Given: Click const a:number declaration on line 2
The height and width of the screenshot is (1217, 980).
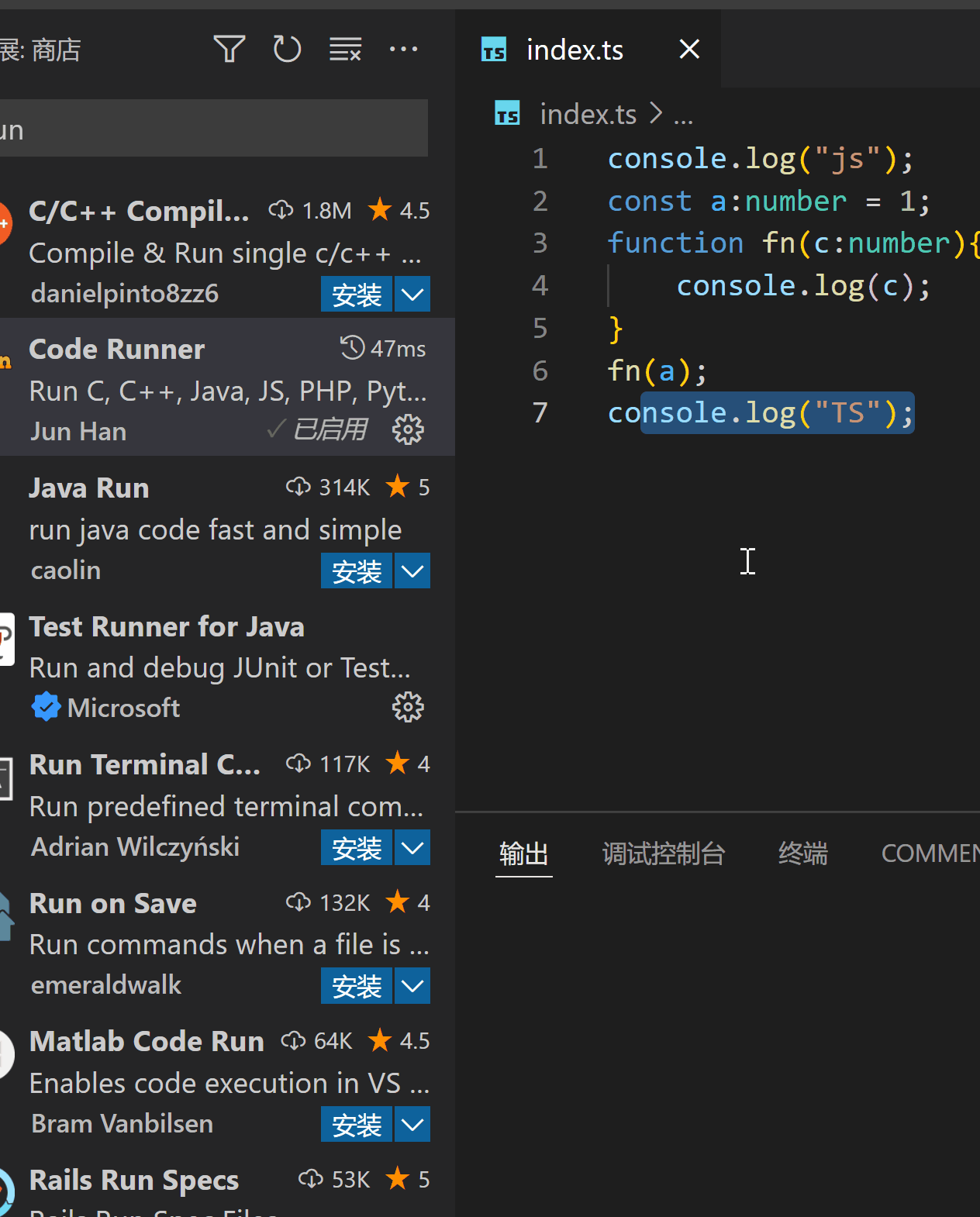Looking at the screenshot, I should (x=768, y=202).
